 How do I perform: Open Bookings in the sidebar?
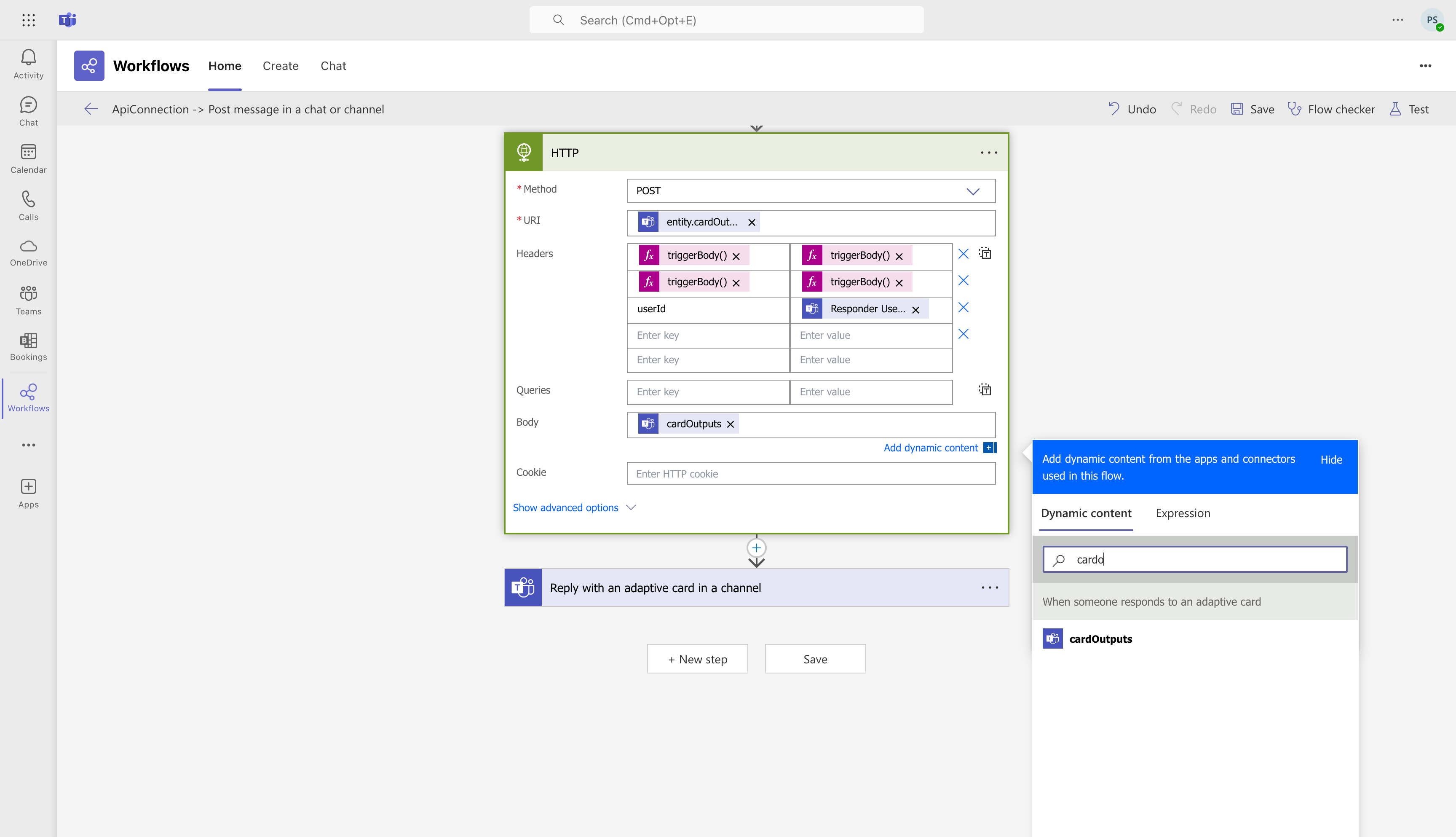[x=28, y=347]
